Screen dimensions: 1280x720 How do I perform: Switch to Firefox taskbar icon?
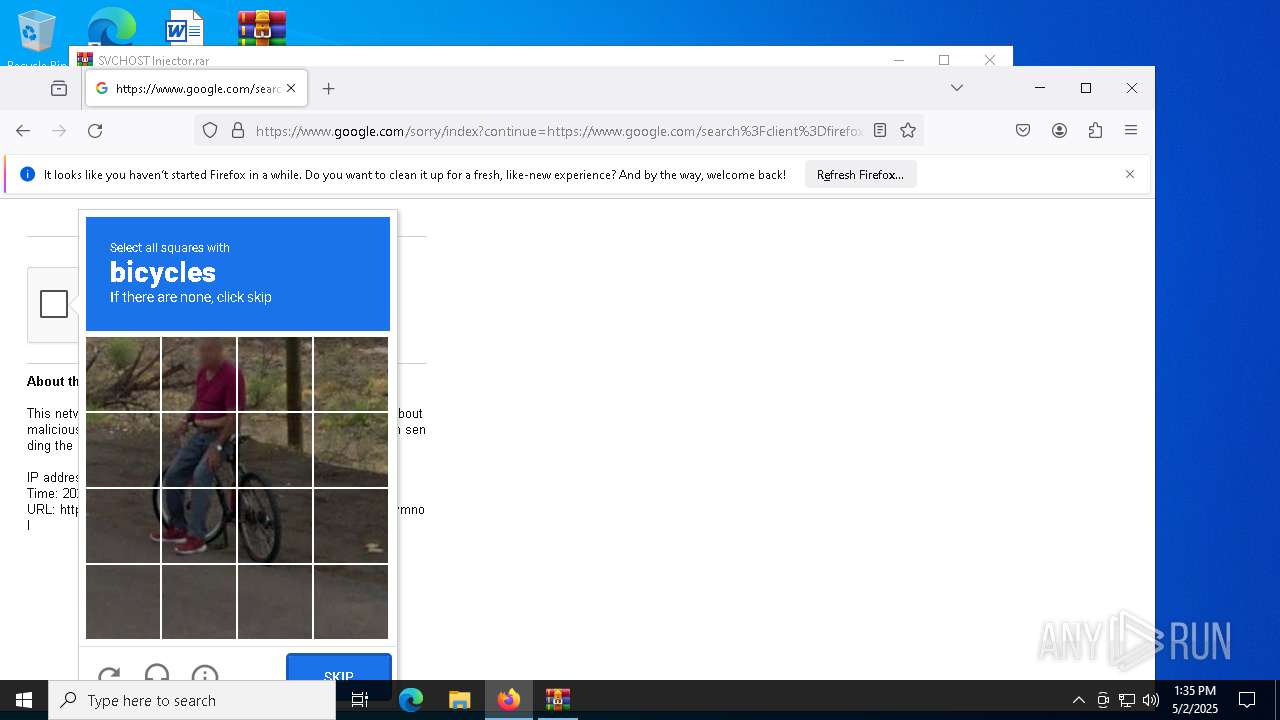coord(508,700)
